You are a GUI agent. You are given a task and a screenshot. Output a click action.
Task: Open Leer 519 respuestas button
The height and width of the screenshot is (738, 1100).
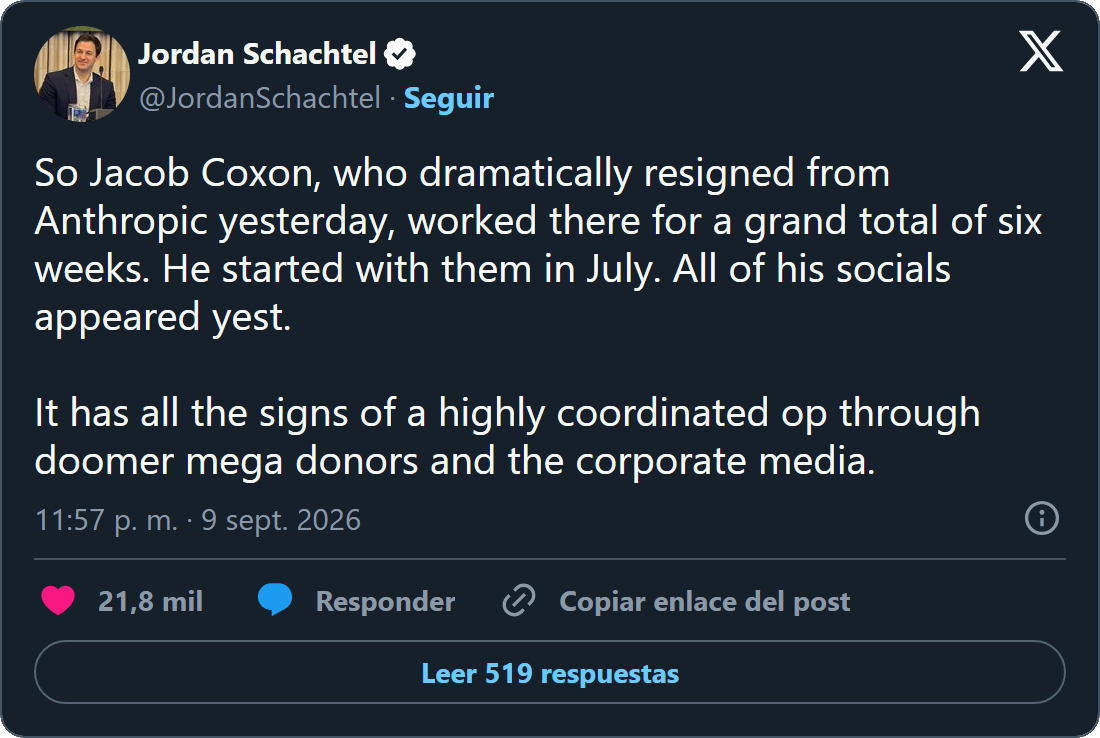[x=550, y=672]
